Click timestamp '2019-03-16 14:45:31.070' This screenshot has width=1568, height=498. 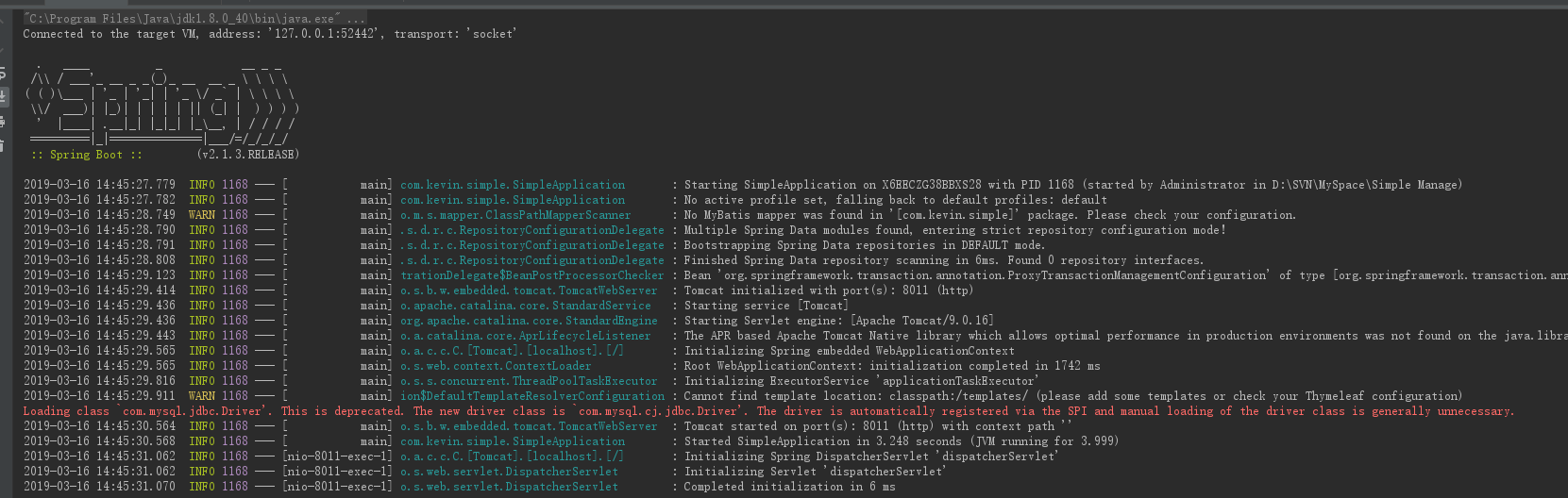99,487
